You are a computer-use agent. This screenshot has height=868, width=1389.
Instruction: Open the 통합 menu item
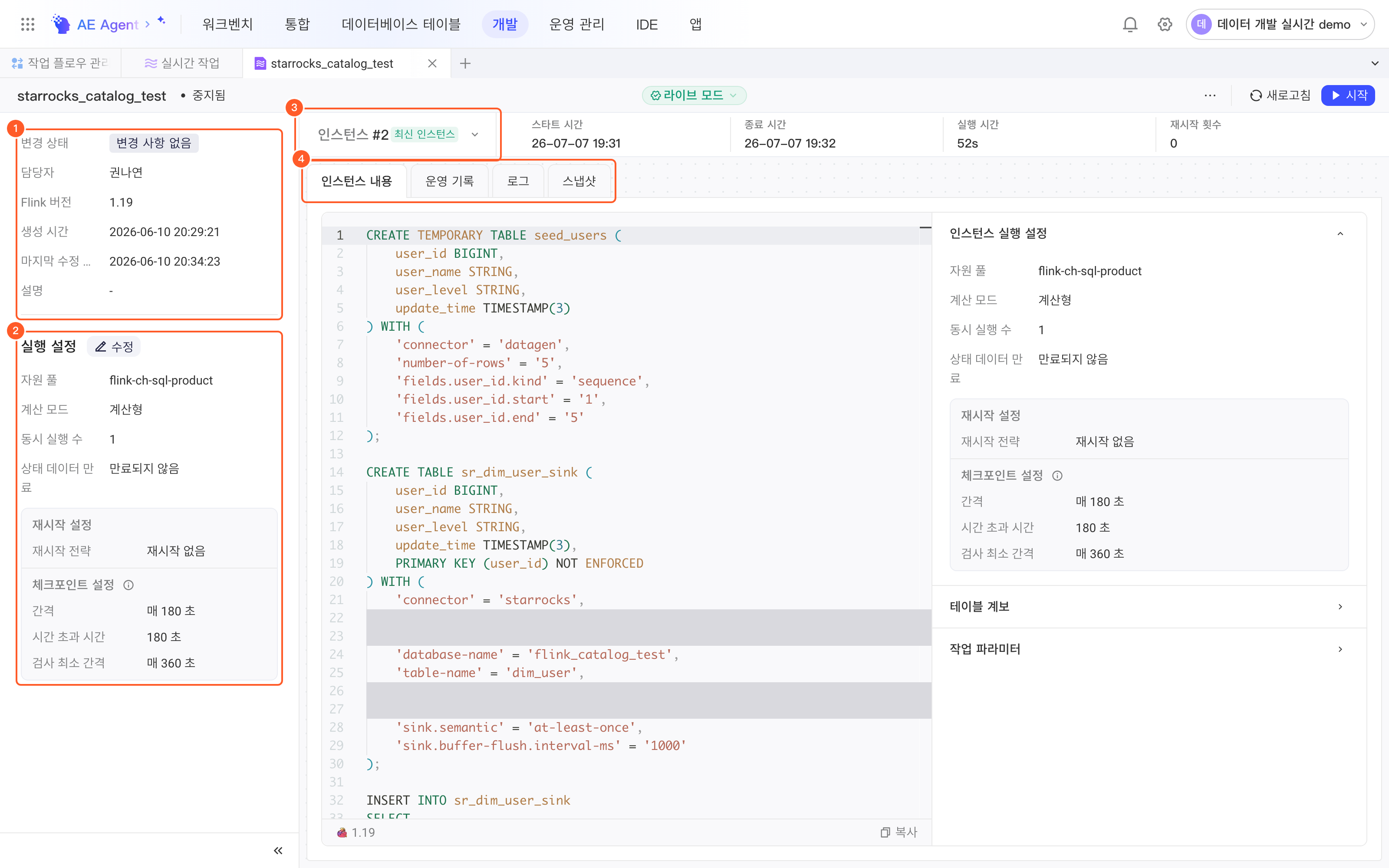tap(297, 24)
